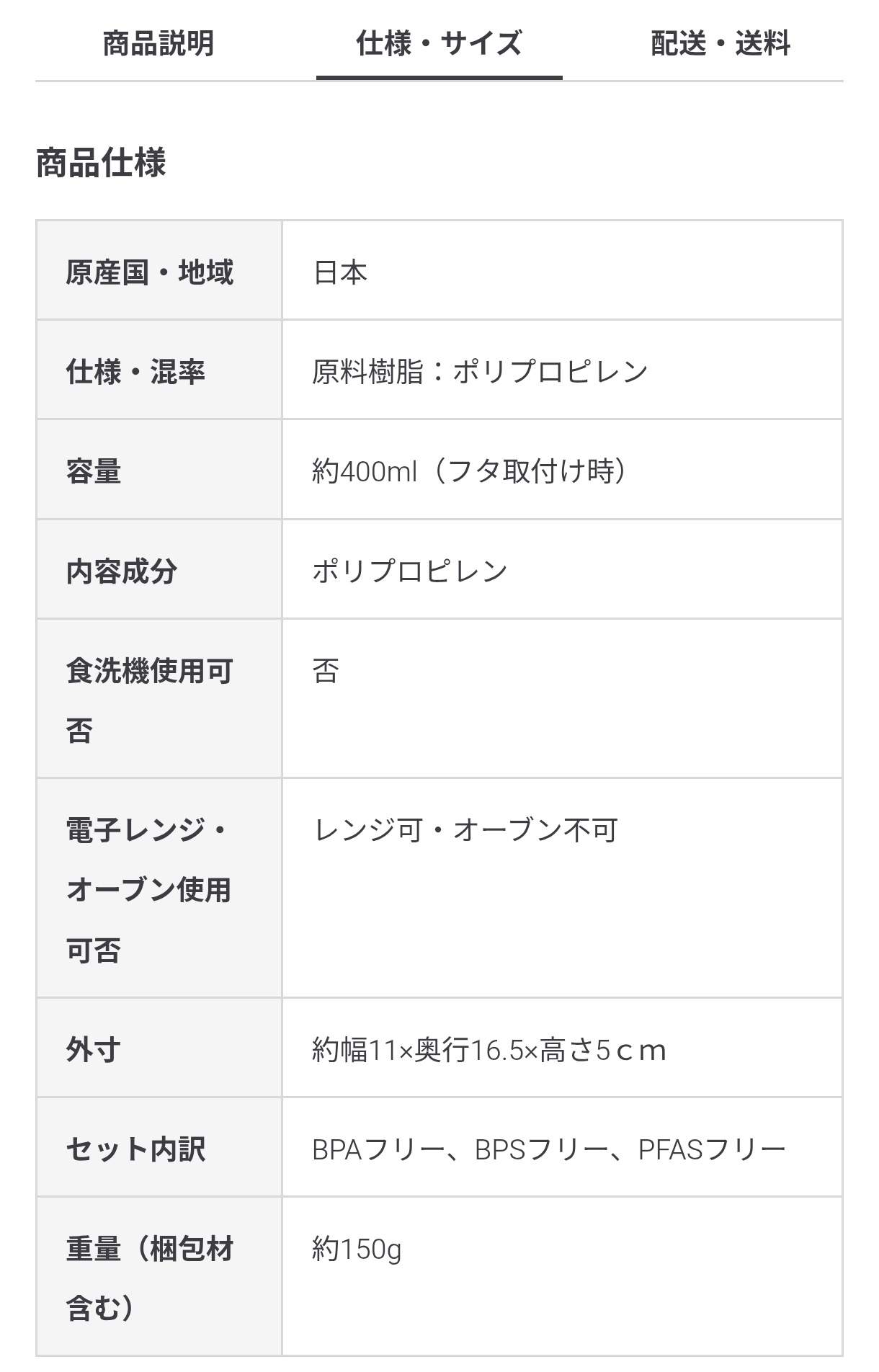Click the 商品仕様 section heading

(x=101, y=162)
